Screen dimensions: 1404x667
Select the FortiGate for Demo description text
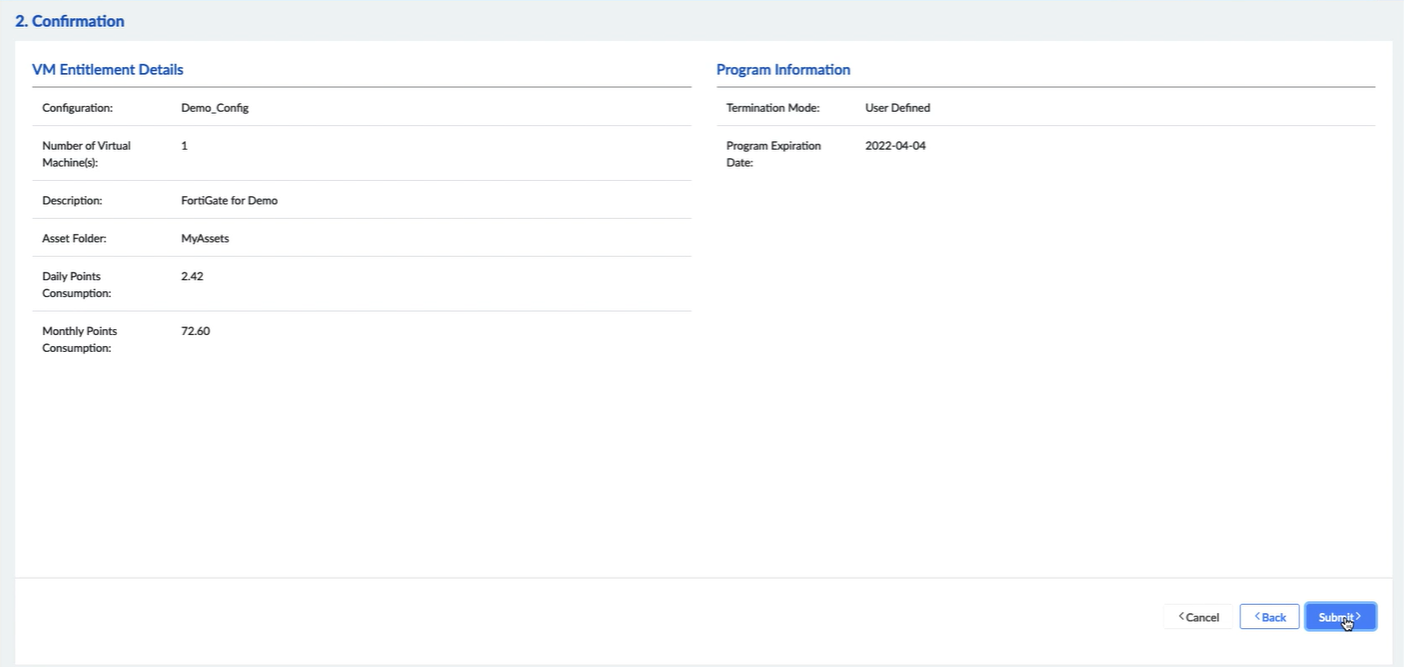[229, 201]
